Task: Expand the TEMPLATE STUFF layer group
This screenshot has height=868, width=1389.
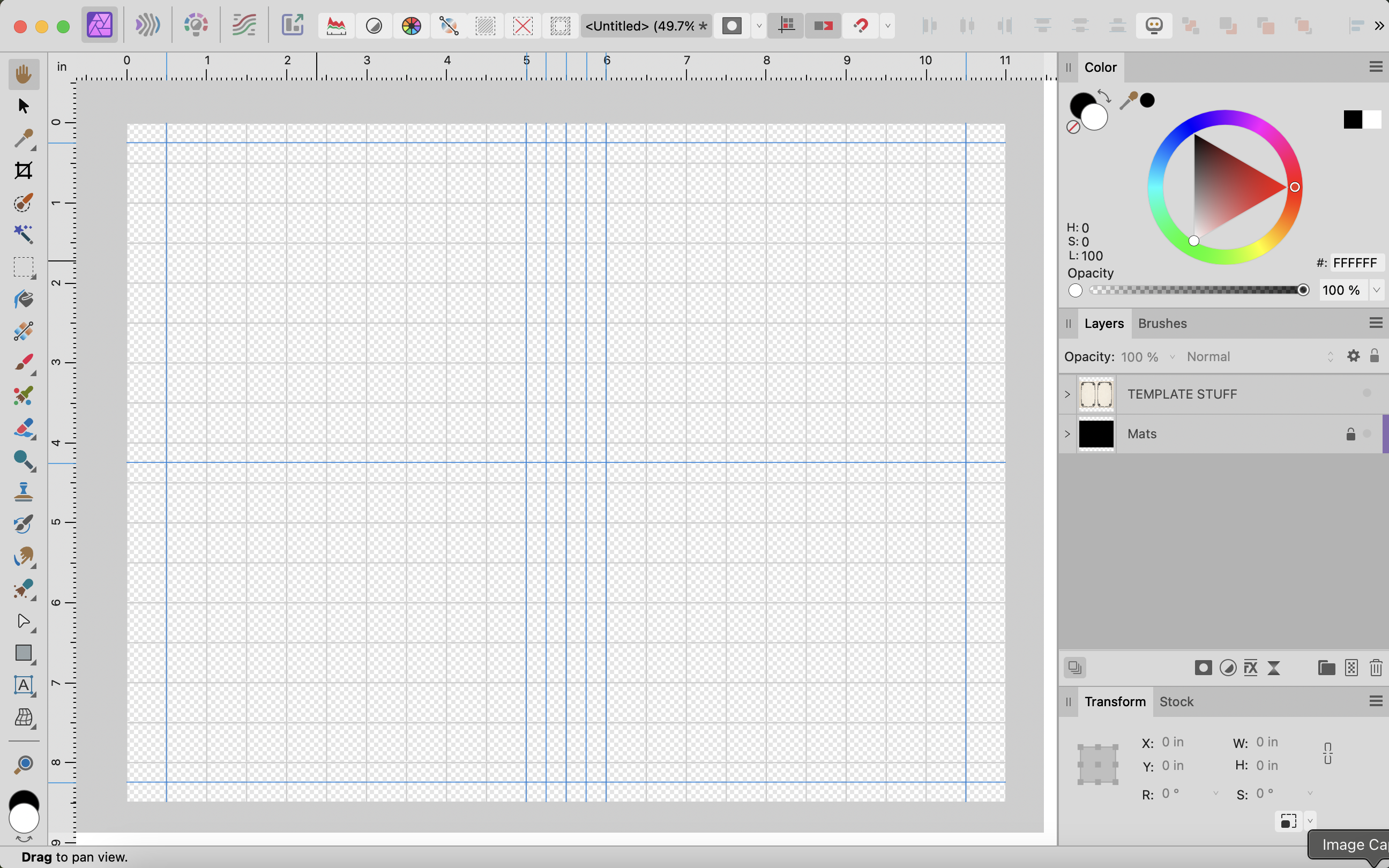Action: pos(1067,394)
